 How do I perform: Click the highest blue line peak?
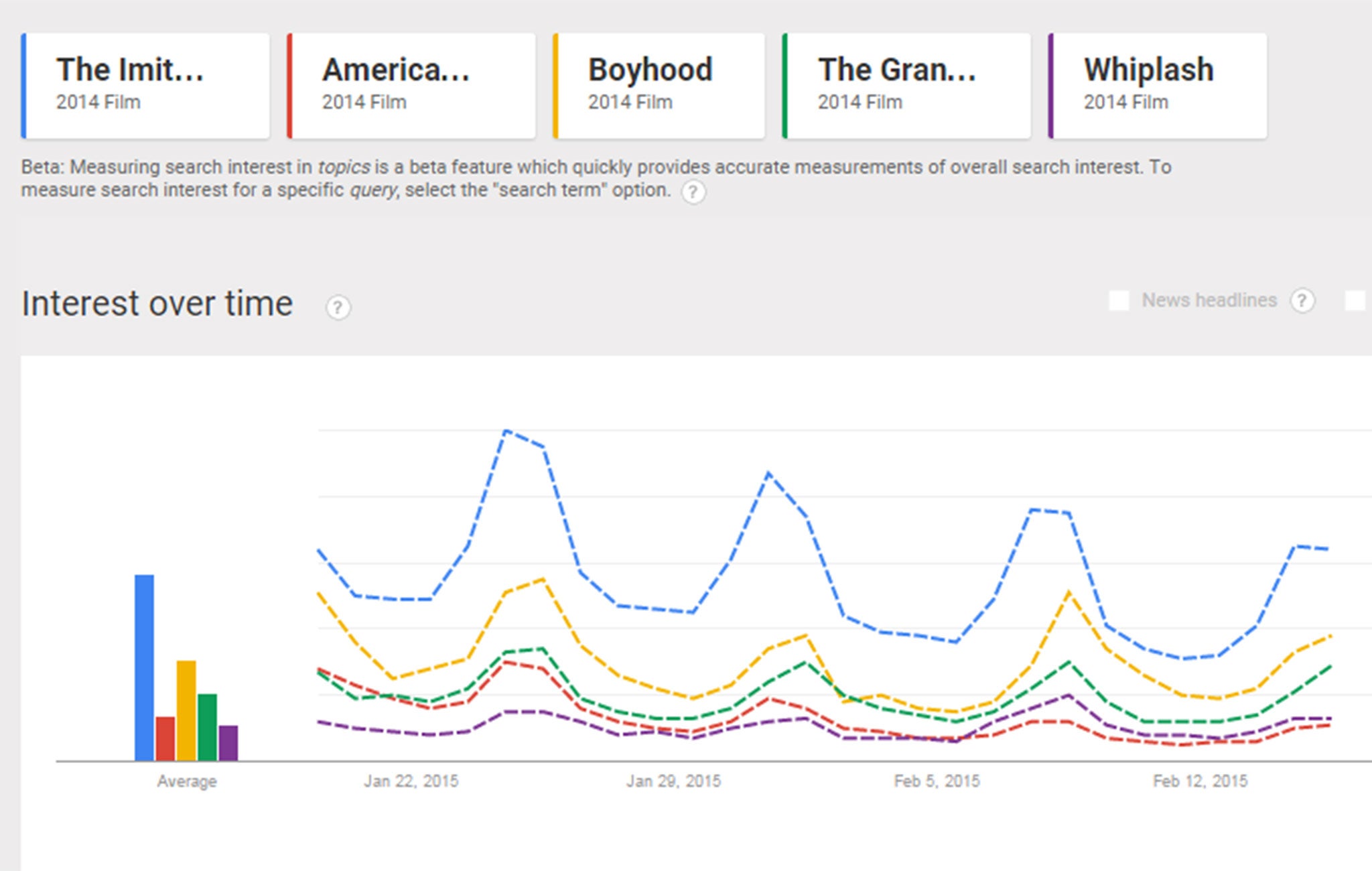coord(506,431)
